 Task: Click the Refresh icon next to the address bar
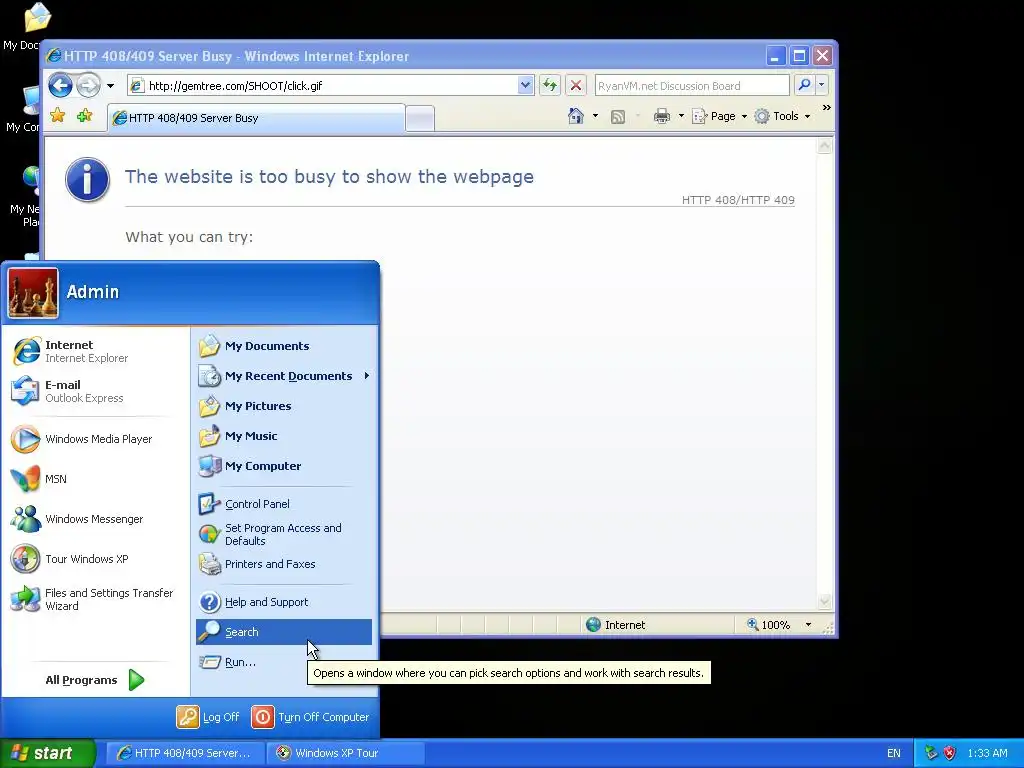pos(550,85)
